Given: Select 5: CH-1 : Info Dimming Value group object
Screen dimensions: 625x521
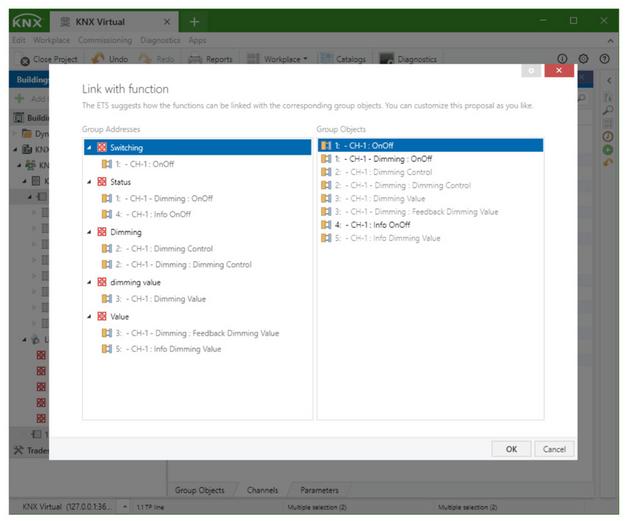Looking at the screenshot, I should (392, 238).
